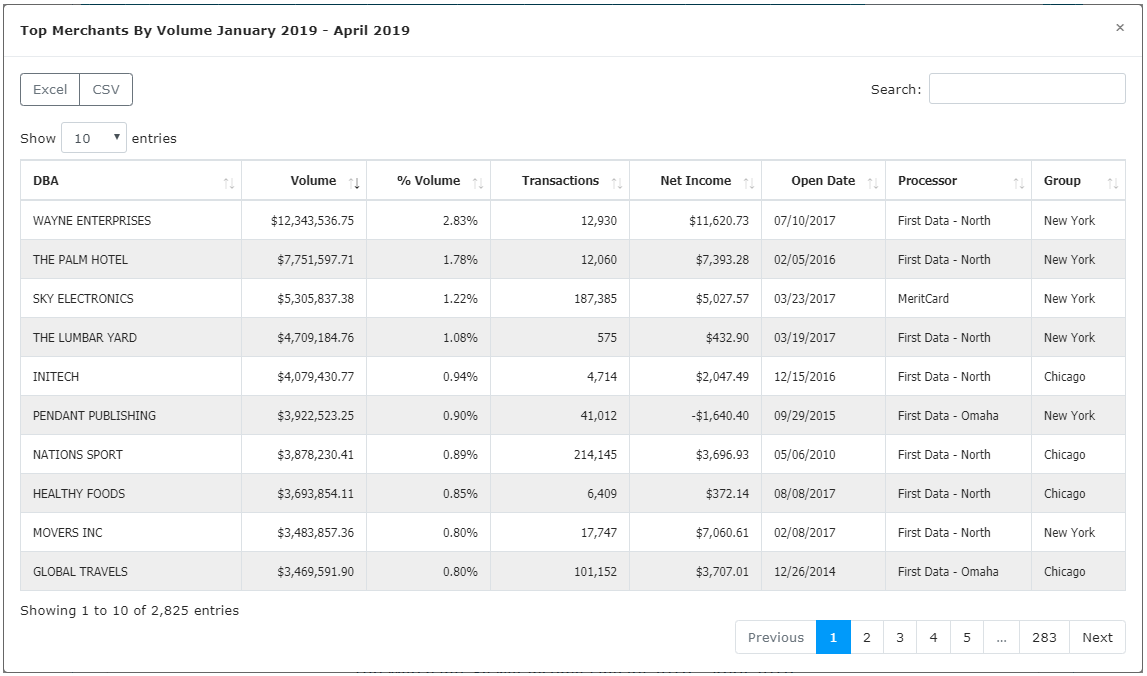Click volume value $12,343,536.75
This screenshot has width=1147, height=676.
pos(312,220)
